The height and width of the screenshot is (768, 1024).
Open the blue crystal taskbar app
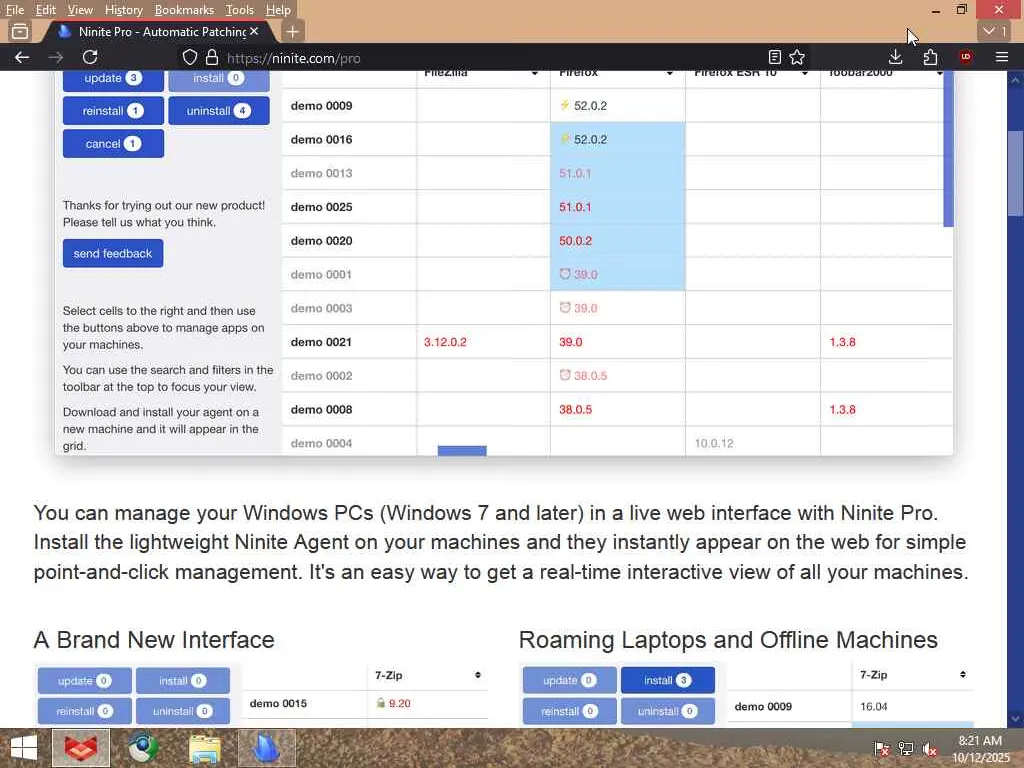(266, 748)
